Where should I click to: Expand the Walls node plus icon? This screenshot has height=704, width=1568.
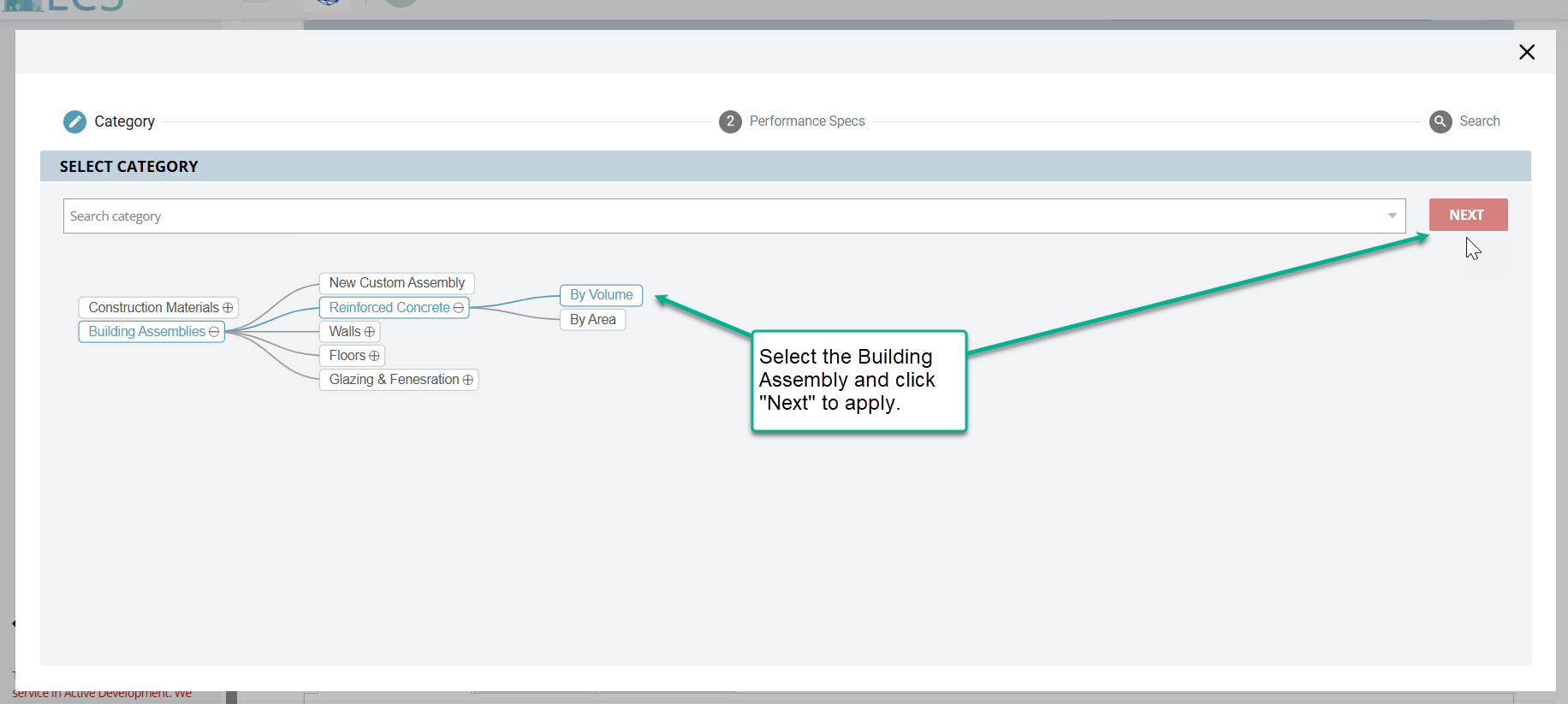pos(370,332)
